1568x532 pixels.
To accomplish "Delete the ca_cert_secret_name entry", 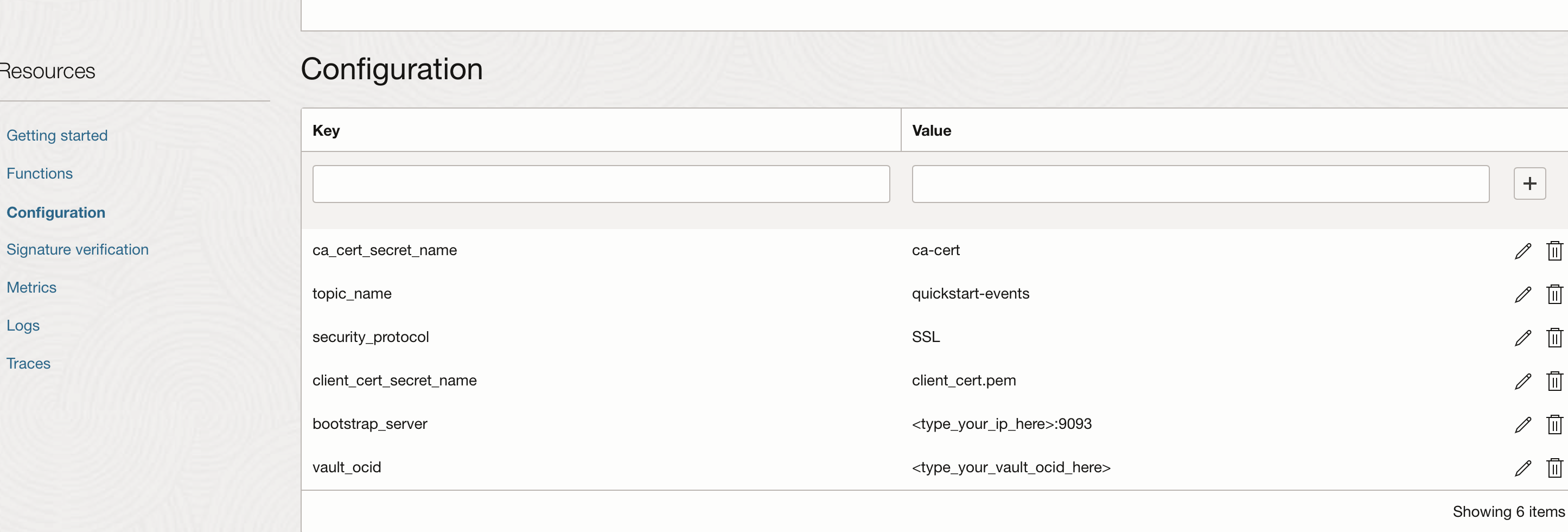I will point(1554,251).
